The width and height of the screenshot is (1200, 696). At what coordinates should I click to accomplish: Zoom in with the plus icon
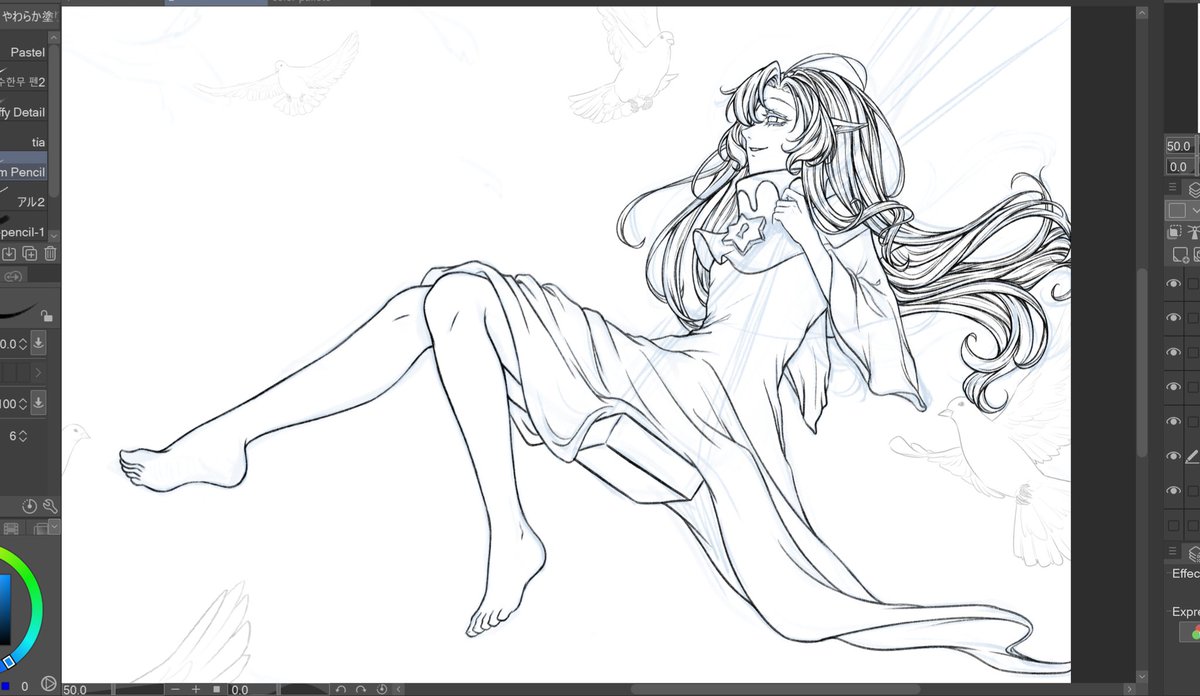pyautogui.click(x=196, y=689)
